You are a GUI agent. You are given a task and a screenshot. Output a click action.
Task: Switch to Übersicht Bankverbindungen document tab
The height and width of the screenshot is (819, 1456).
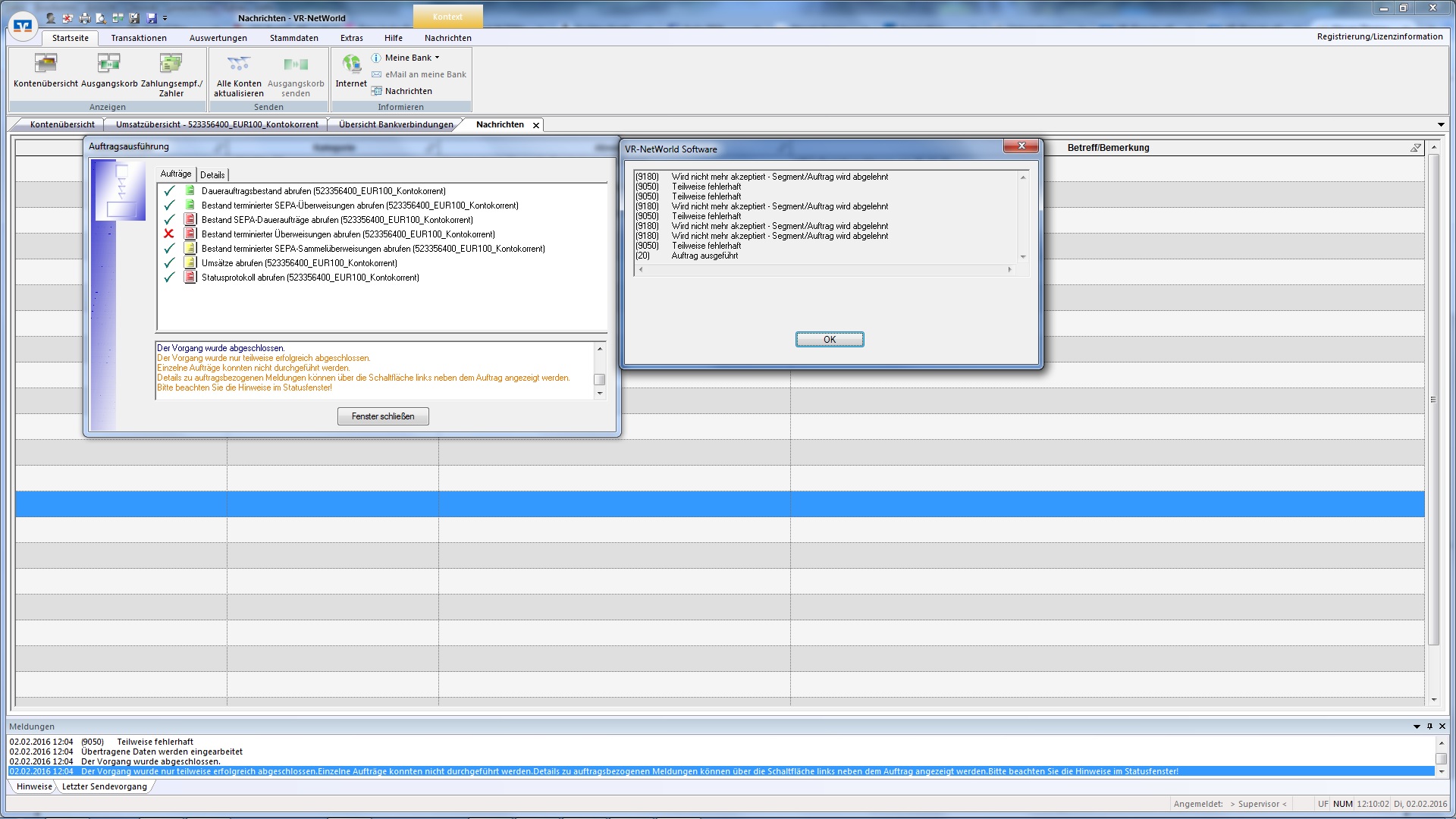pos(396,124)
